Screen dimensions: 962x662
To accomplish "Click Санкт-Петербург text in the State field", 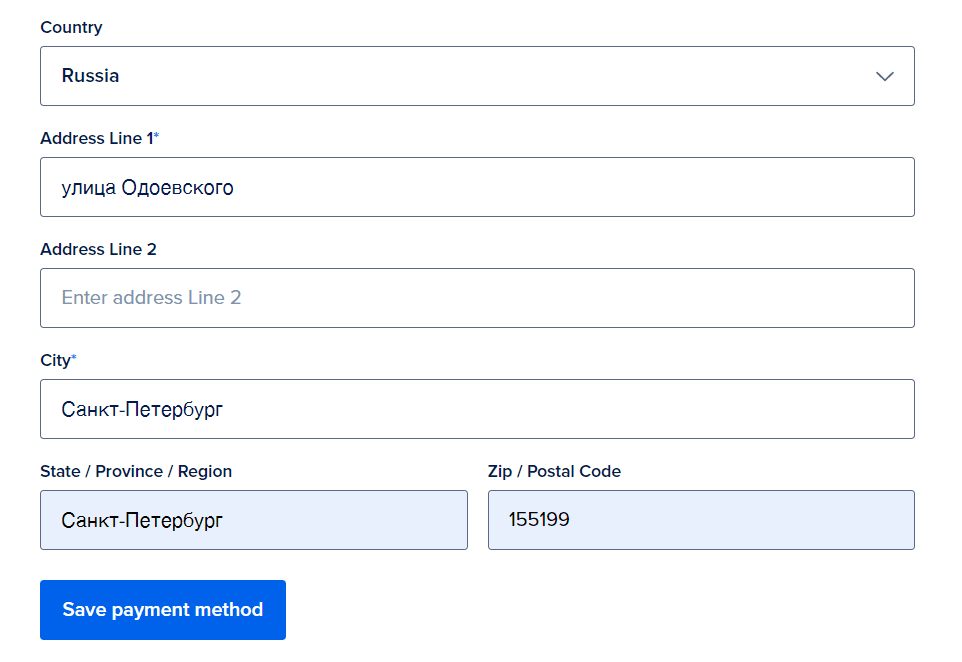I will (142, 520).
